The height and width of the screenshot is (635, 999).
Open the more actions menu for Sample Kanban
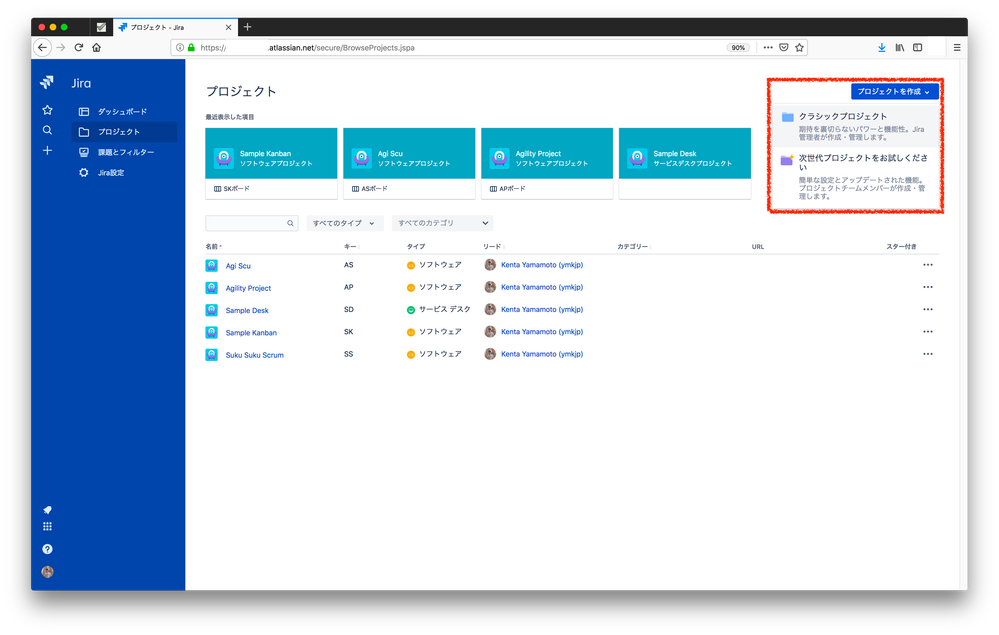[928, 332]
